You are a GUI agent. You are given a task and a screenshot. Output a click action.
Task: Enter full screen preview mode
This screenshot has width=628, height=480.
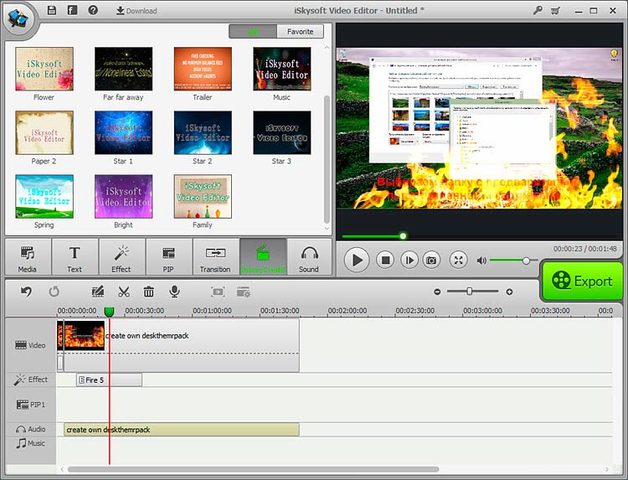tap(458, 260)
